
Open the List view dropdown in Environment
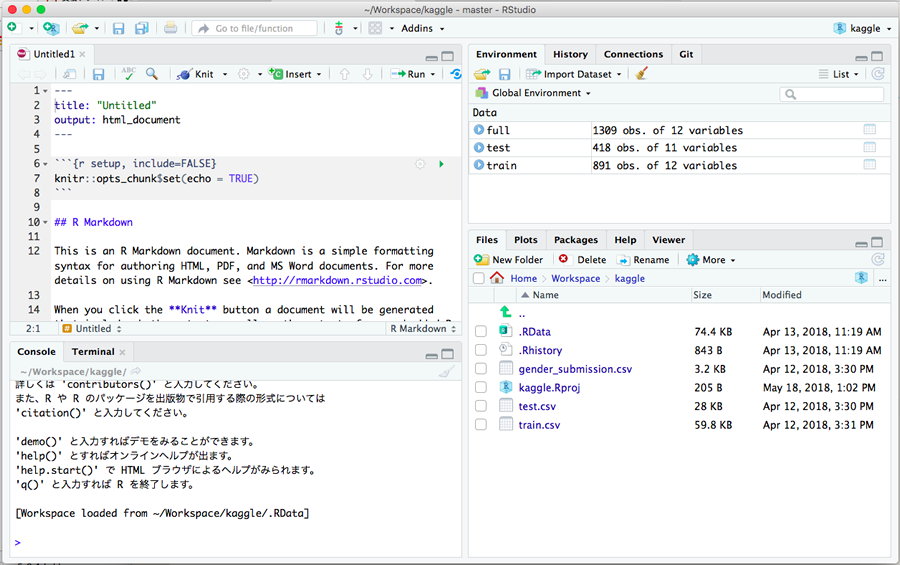click(x=839, y=74)
